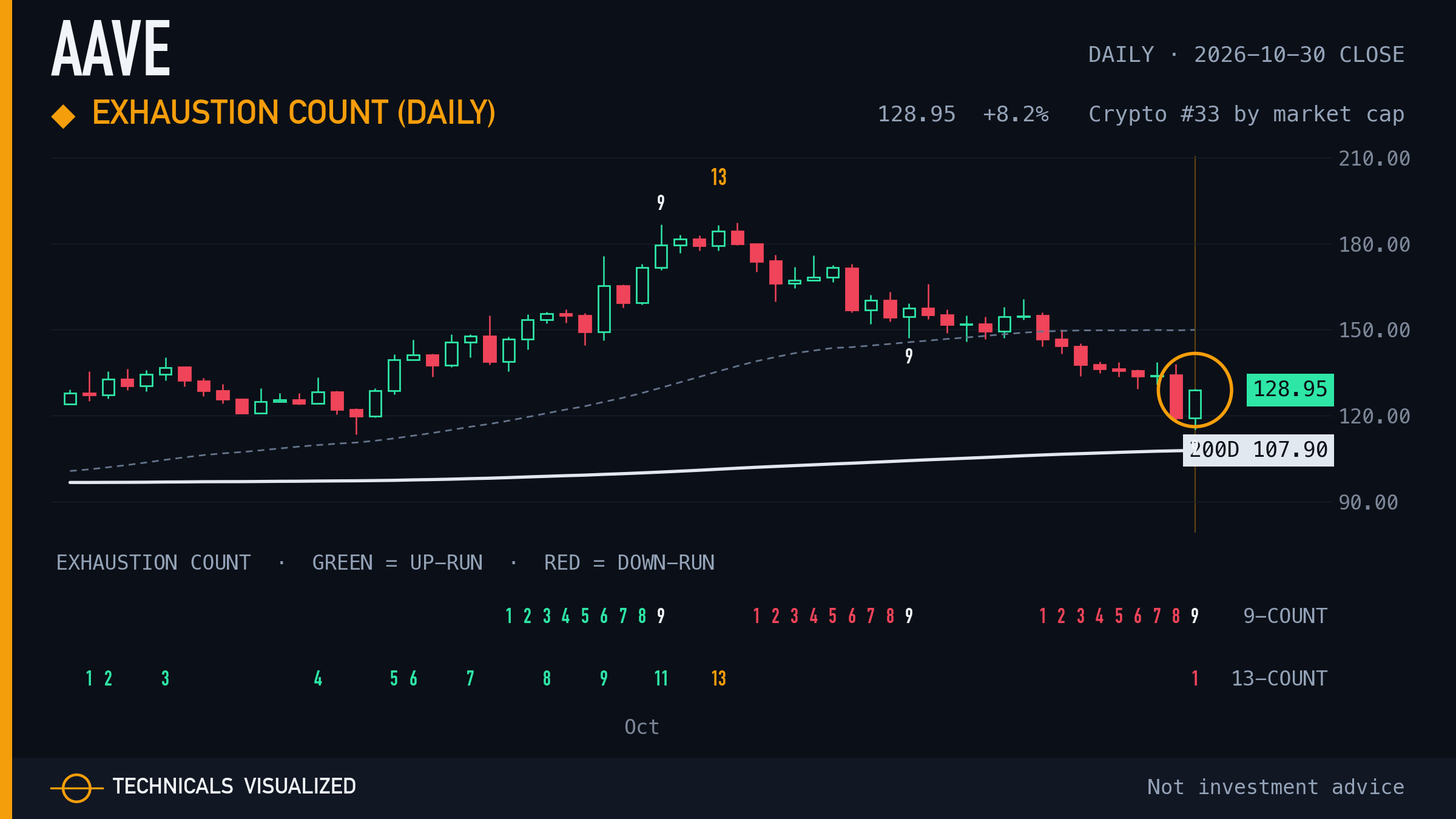Image resolution: width=1456 pixels, height=819 pixels.
Task: Click the 180.00 axis label
Action: pyautogui.click(x=1374, y=245)
